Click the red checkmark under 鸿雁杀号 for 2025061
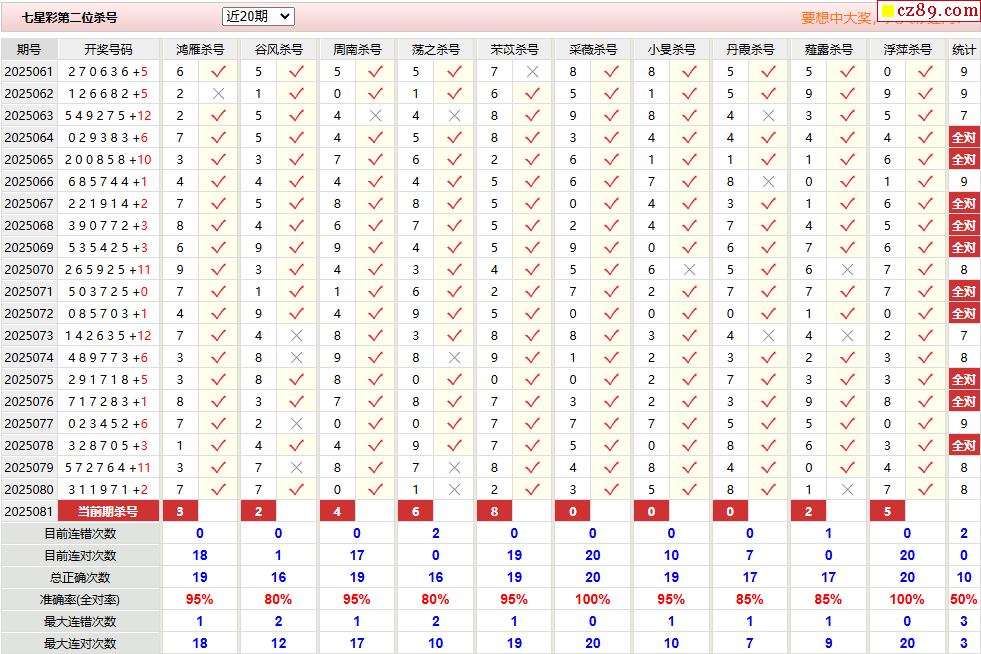Image resolution: width=981 pixels, height=654 pixels. [x=218, y=72]
